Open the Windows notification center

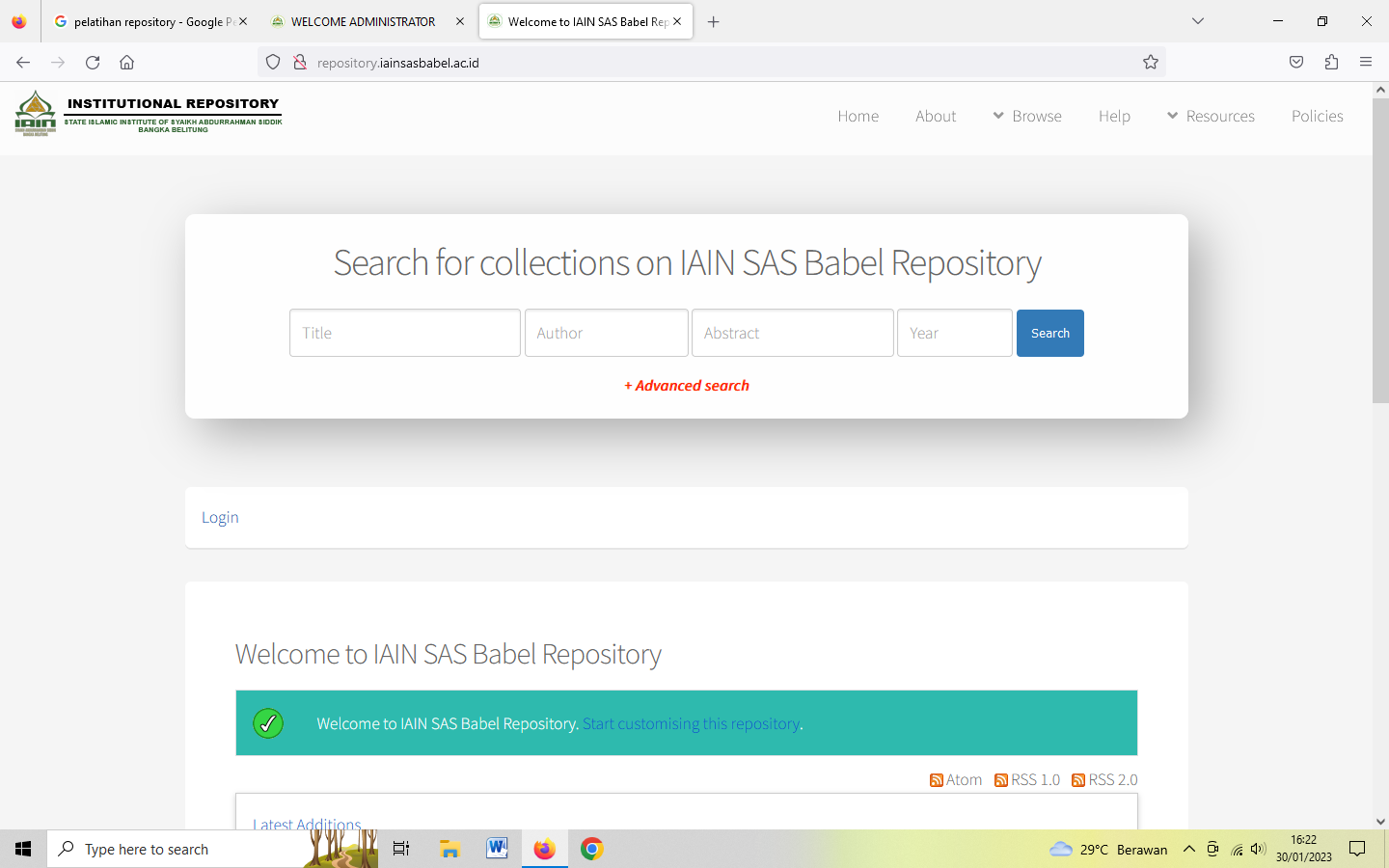(x=1357, y=849)
